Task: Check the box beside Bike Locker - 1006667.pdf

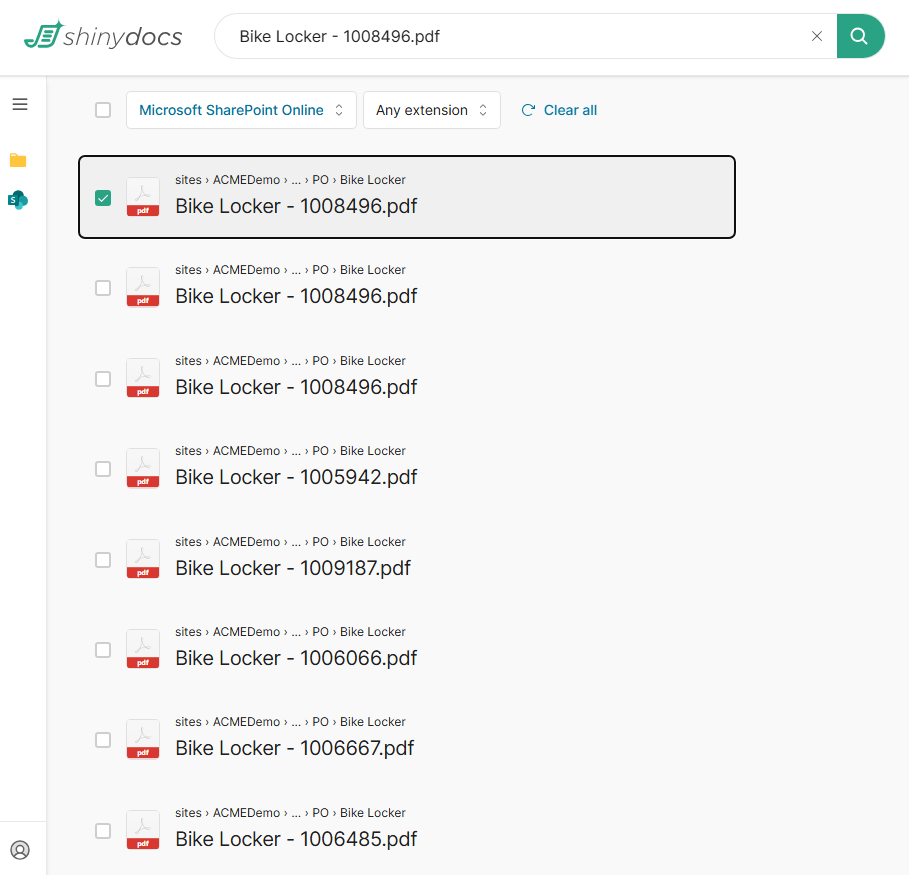Action: click(103, 740)
